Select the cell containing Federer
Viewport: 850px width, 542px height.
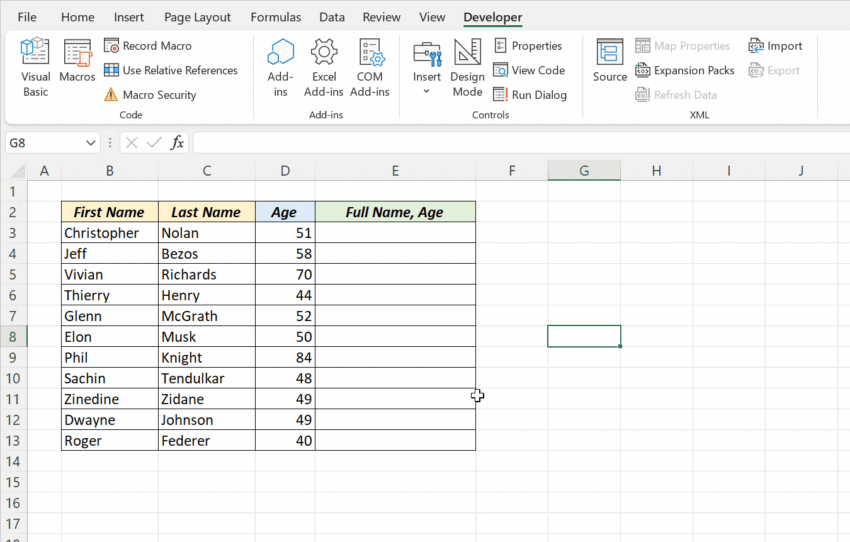[x=207, y=441]
